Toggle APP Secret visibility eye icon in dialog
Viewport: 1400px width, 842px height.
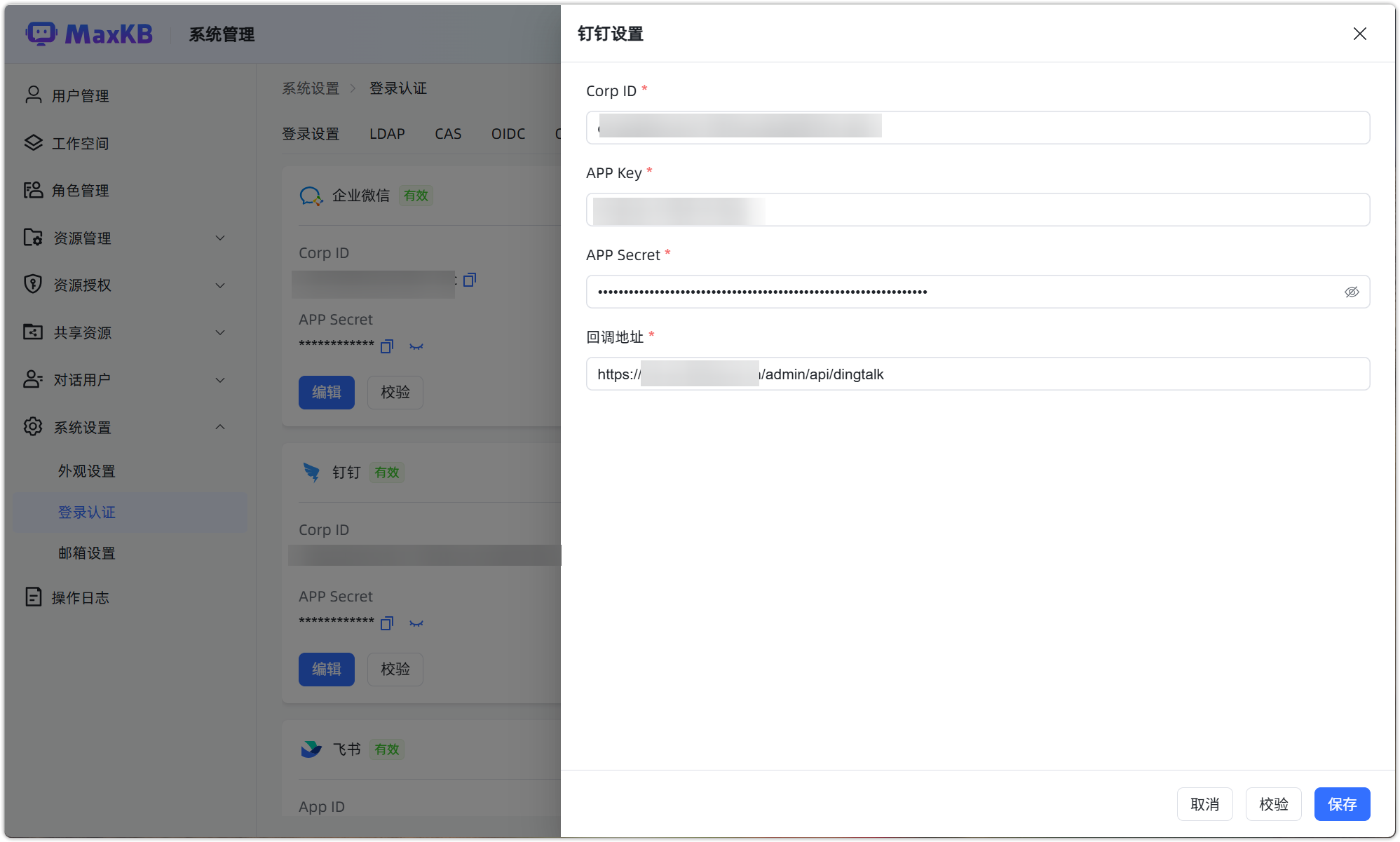pos(1351,292)
